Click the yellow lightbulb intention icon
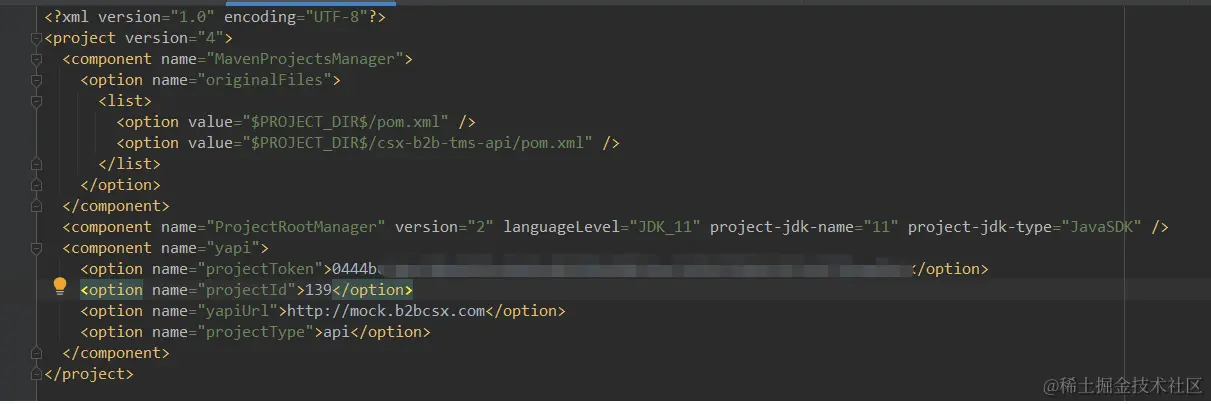This screenshot has width=1211, height=404. pos(60,287)
